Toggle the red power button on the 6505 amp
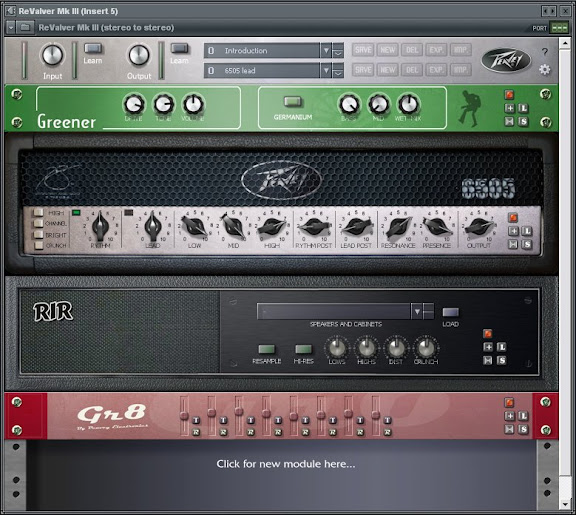576x515 pixels. pos(513,218)
